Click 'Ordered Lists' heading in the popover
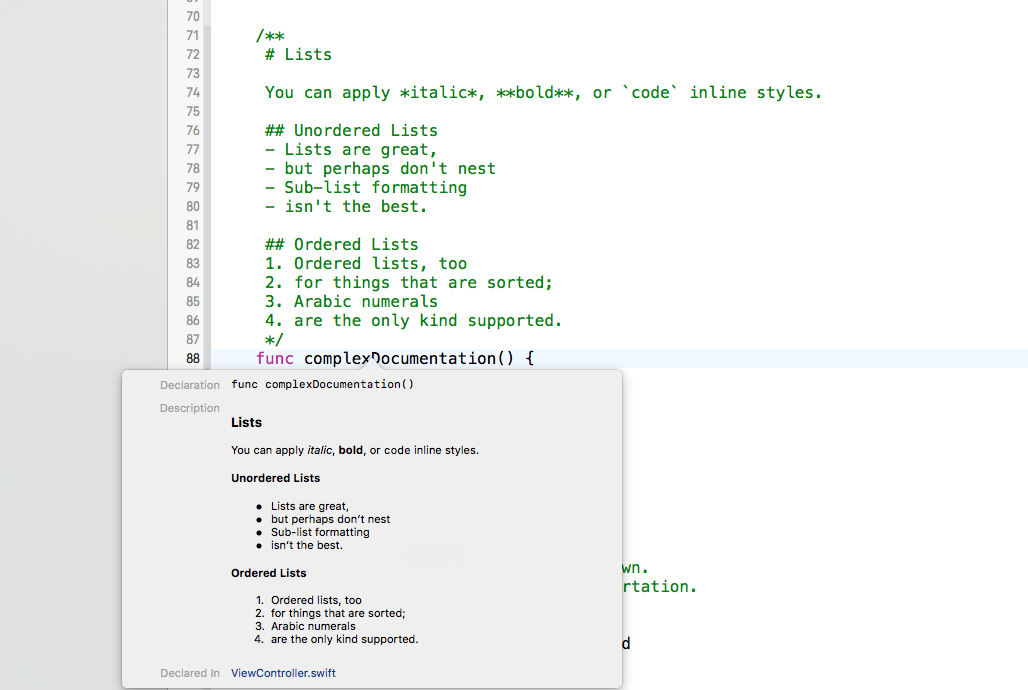Screen dimensions: 1028x690 268,573
